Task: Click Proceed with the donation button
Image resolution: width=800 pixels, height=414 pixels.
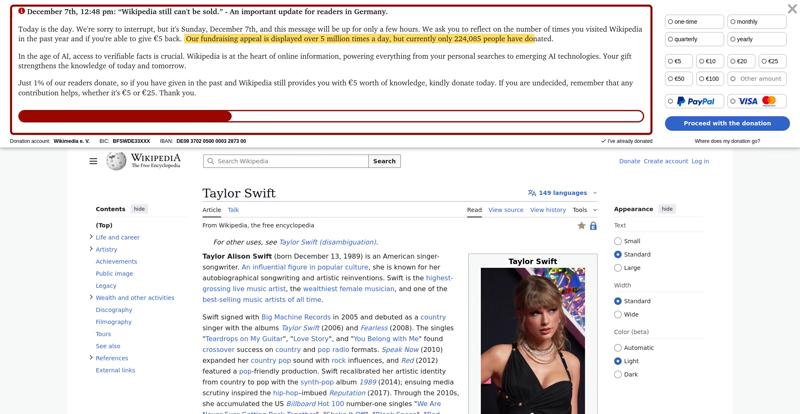Action: 727,124
